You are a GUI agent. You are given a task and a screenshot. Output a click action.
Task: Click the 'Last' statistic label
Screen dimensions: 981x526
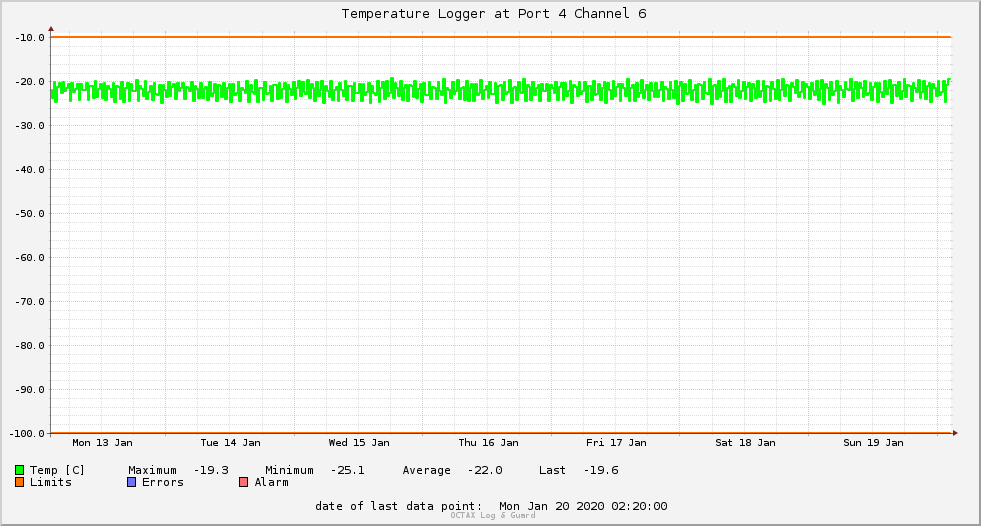click(552, 470)
